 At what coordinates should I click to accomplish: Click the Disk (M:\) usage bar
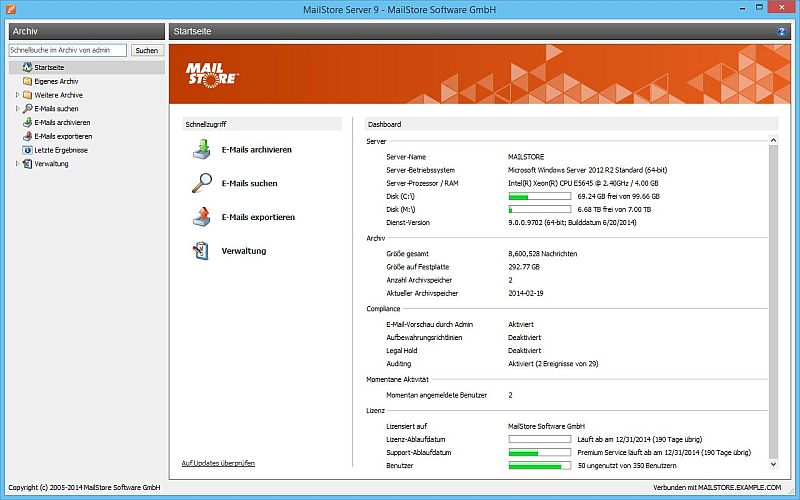(539, 209)
